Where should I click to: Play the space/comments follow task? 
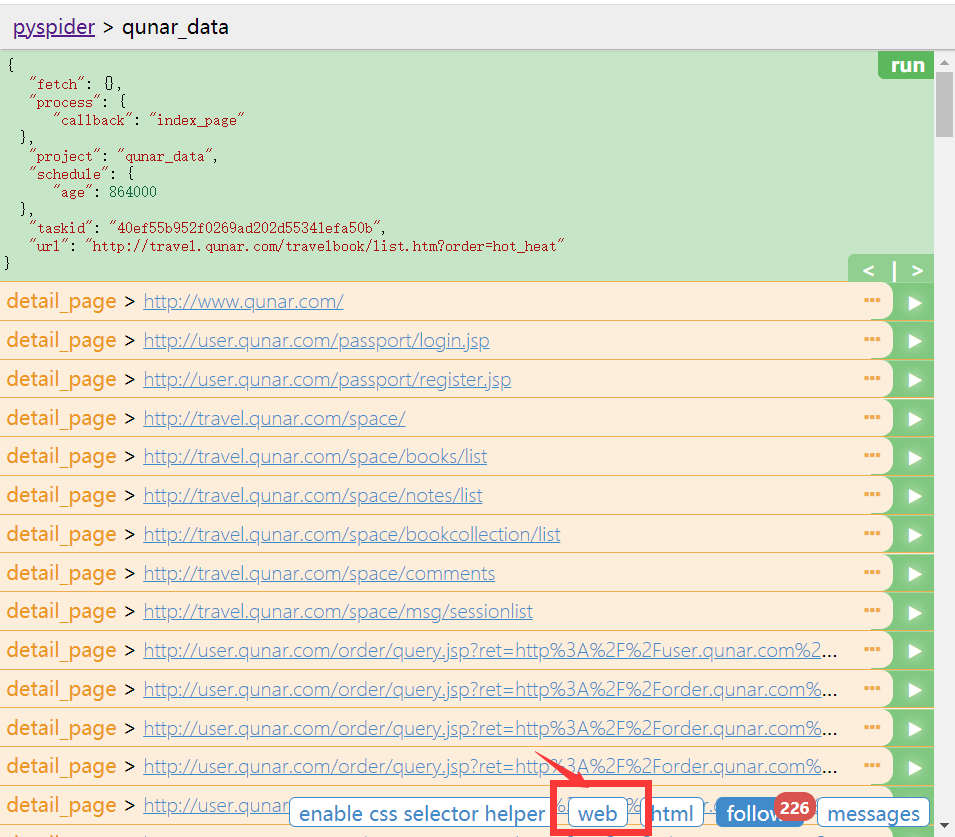coord(914,574)
